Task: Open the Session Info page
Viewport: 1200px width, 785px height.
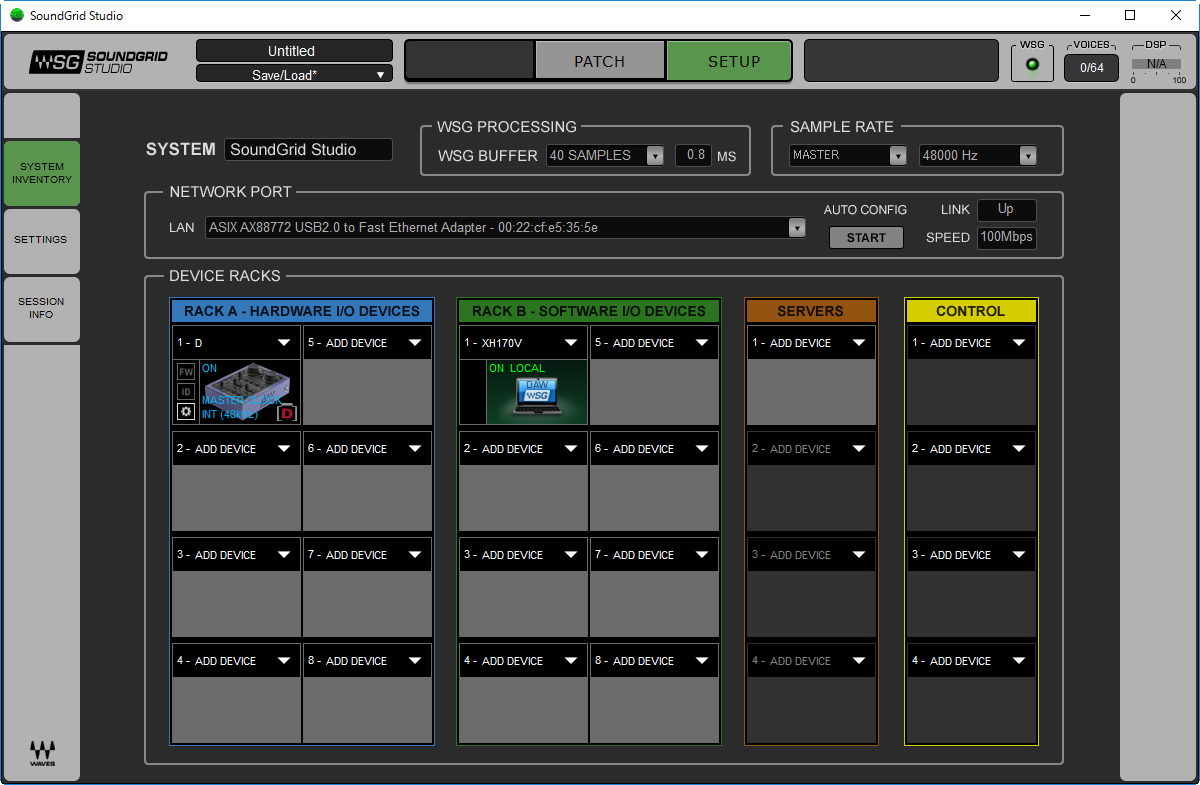Action: pyautogui.click(x=42, y=308)
